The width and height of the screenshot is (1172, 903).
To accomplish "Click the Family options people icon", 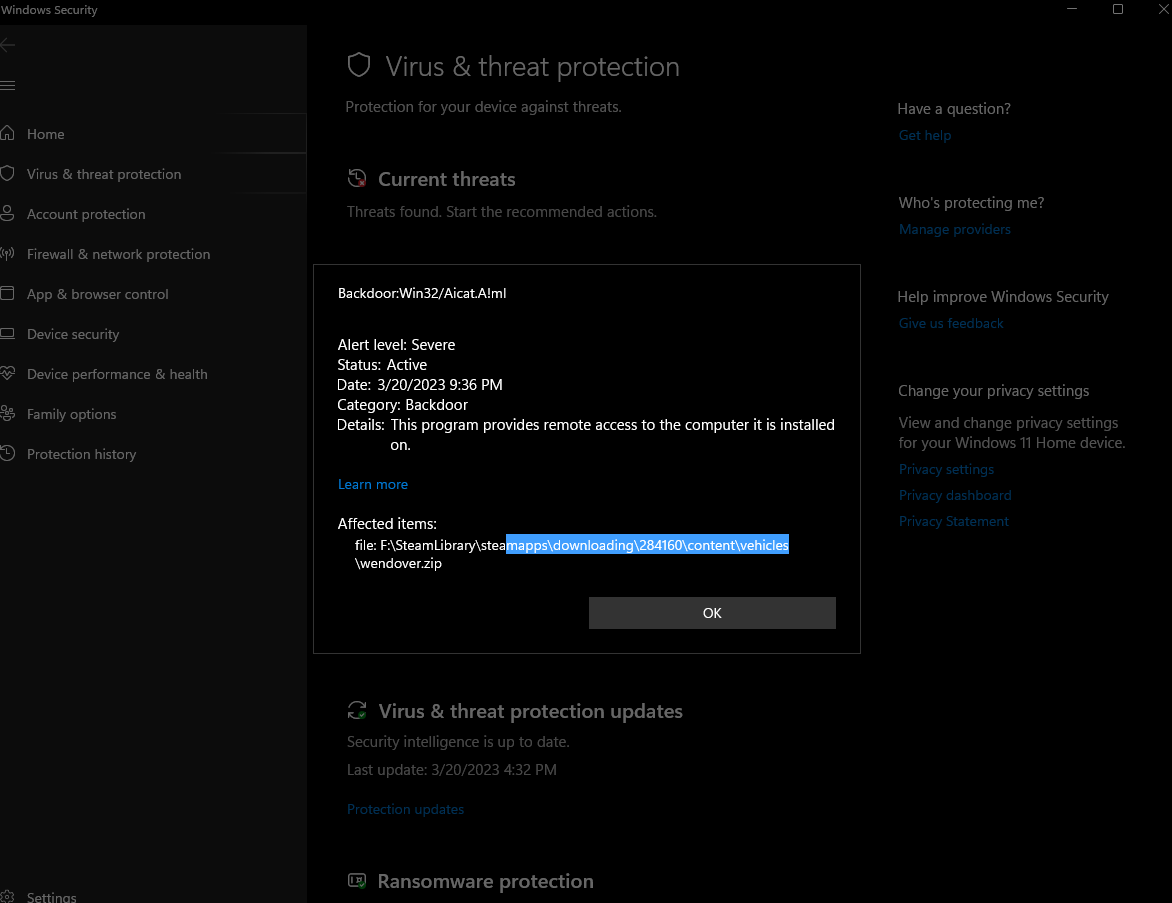I will coord(7,413).
